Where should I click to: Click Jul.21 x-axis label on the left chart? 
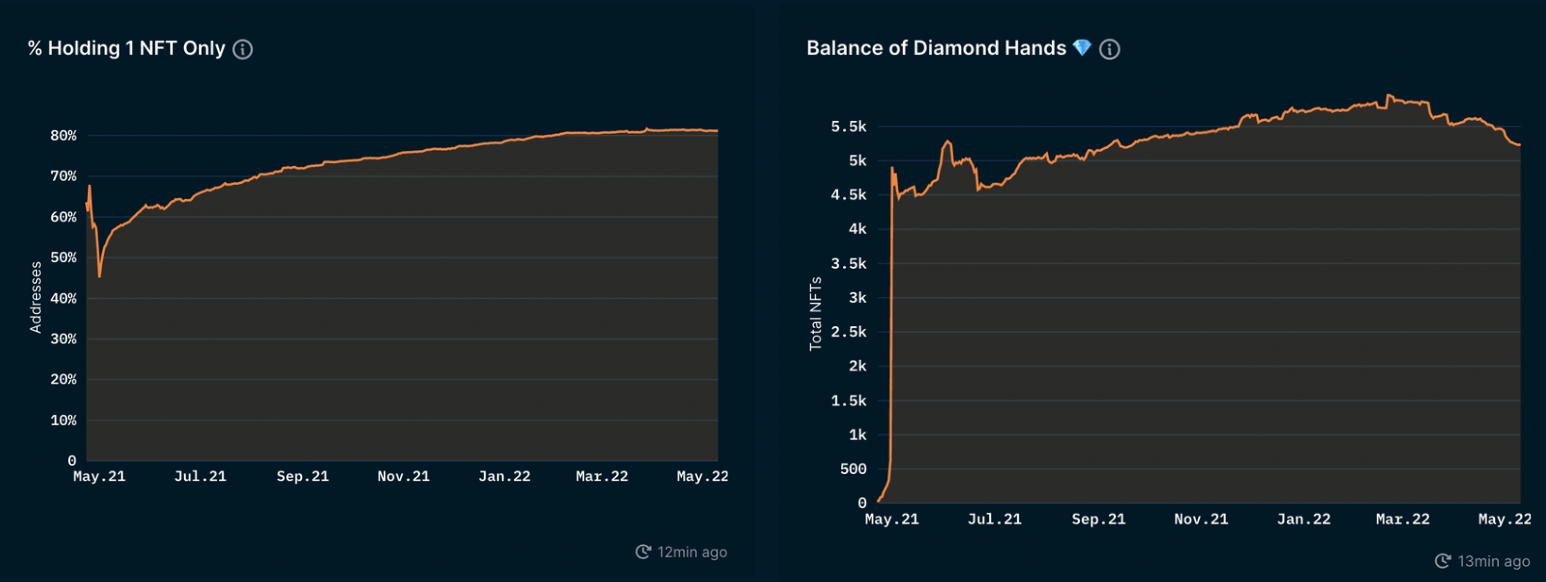pyautogui.click(x=201, y=477)
